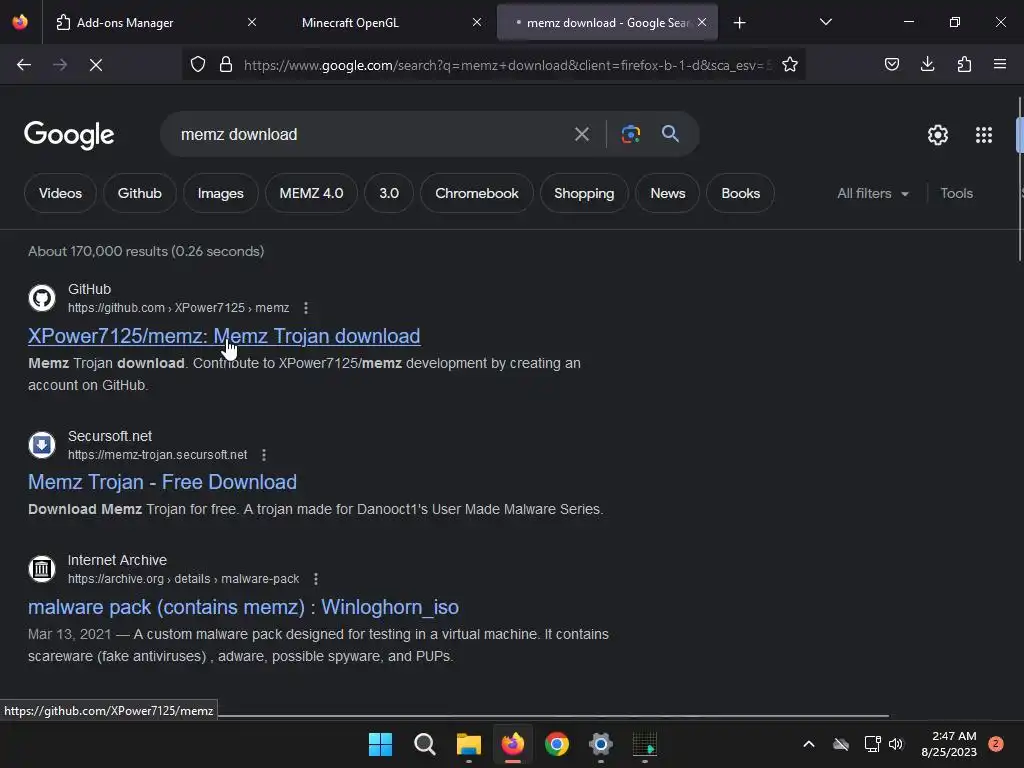Switch to Minecraft OpenGL tab
Screen dimensions: 1024x768
(x=382, y=22)
